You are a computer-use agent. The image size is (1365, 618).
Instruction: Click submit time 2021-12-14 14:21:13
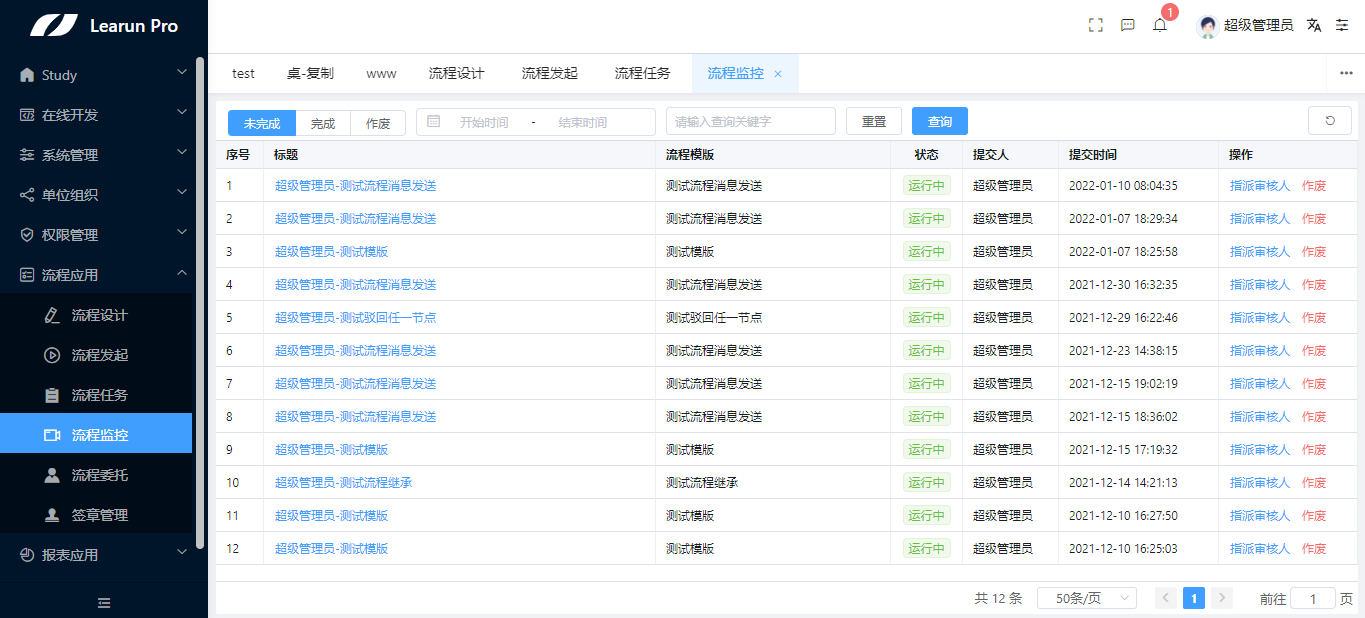click(x=1123, y=482)
